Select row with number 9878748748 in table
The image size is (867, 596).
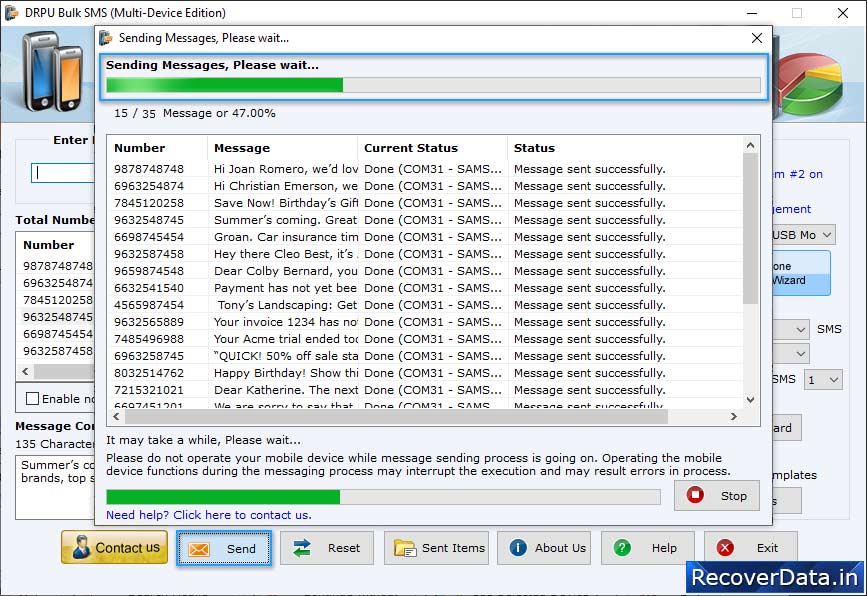click(x=425, y=169)
